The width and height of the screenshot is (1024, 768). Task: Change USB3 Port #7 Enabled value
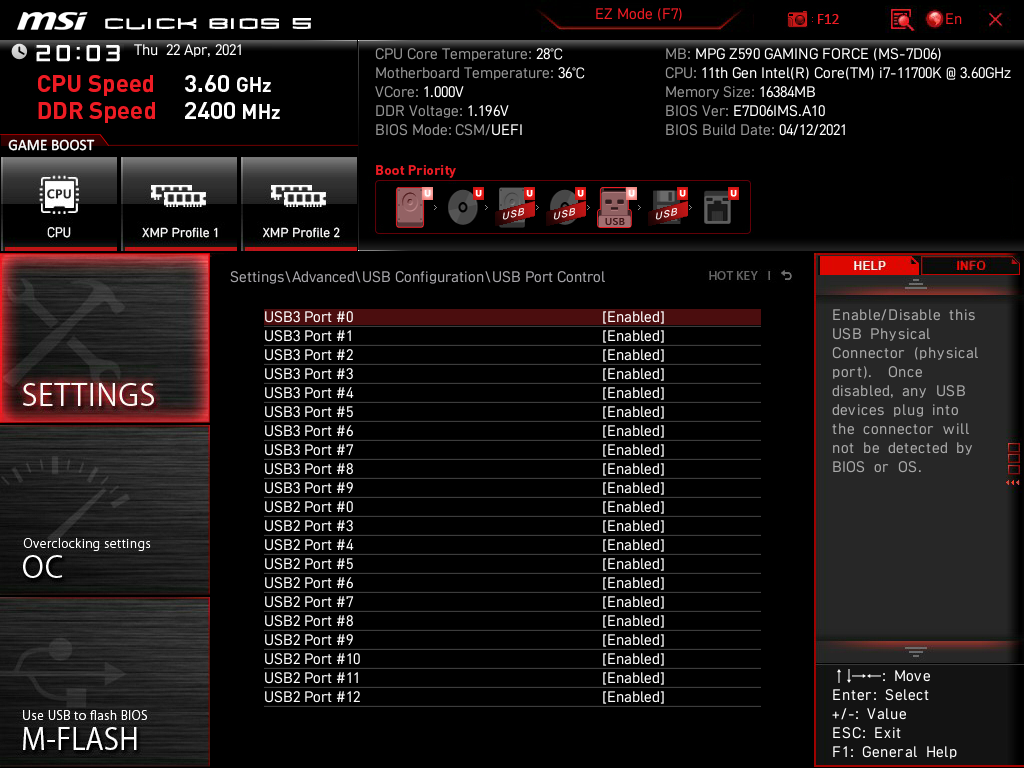(633, 449)
